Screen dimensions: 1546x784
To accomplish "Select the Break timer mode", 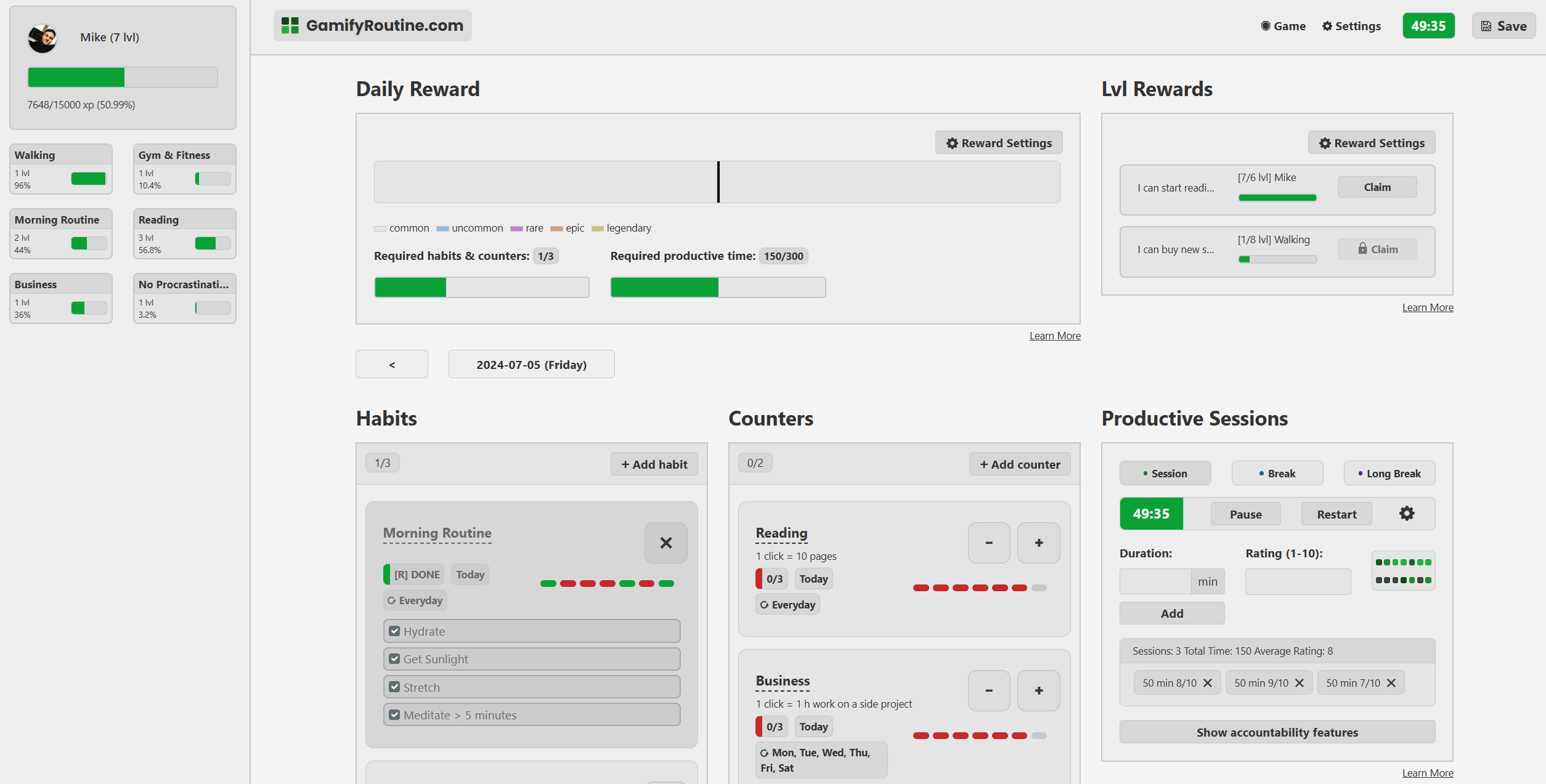I will click(1277, 474).
